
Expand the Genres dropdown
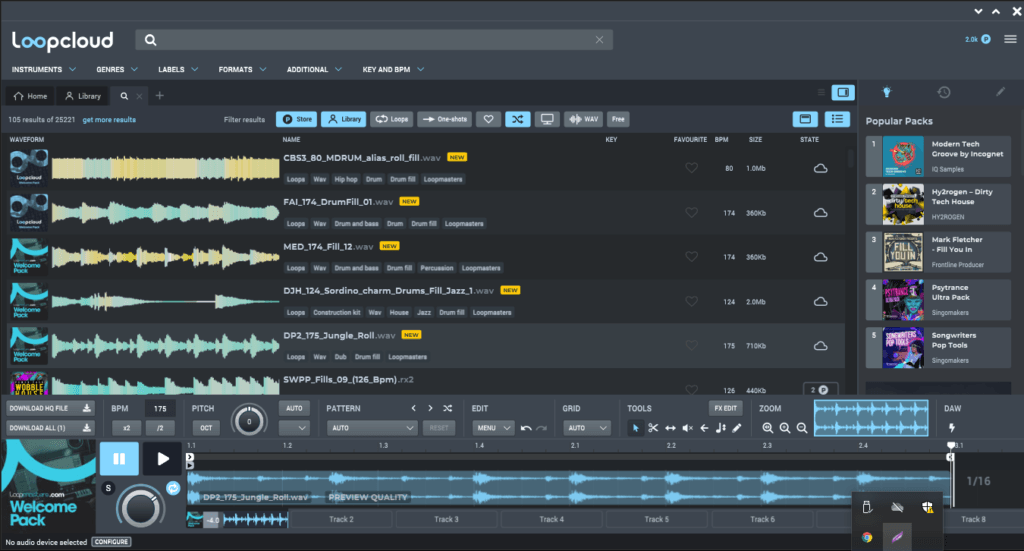[x=117, y=69]
